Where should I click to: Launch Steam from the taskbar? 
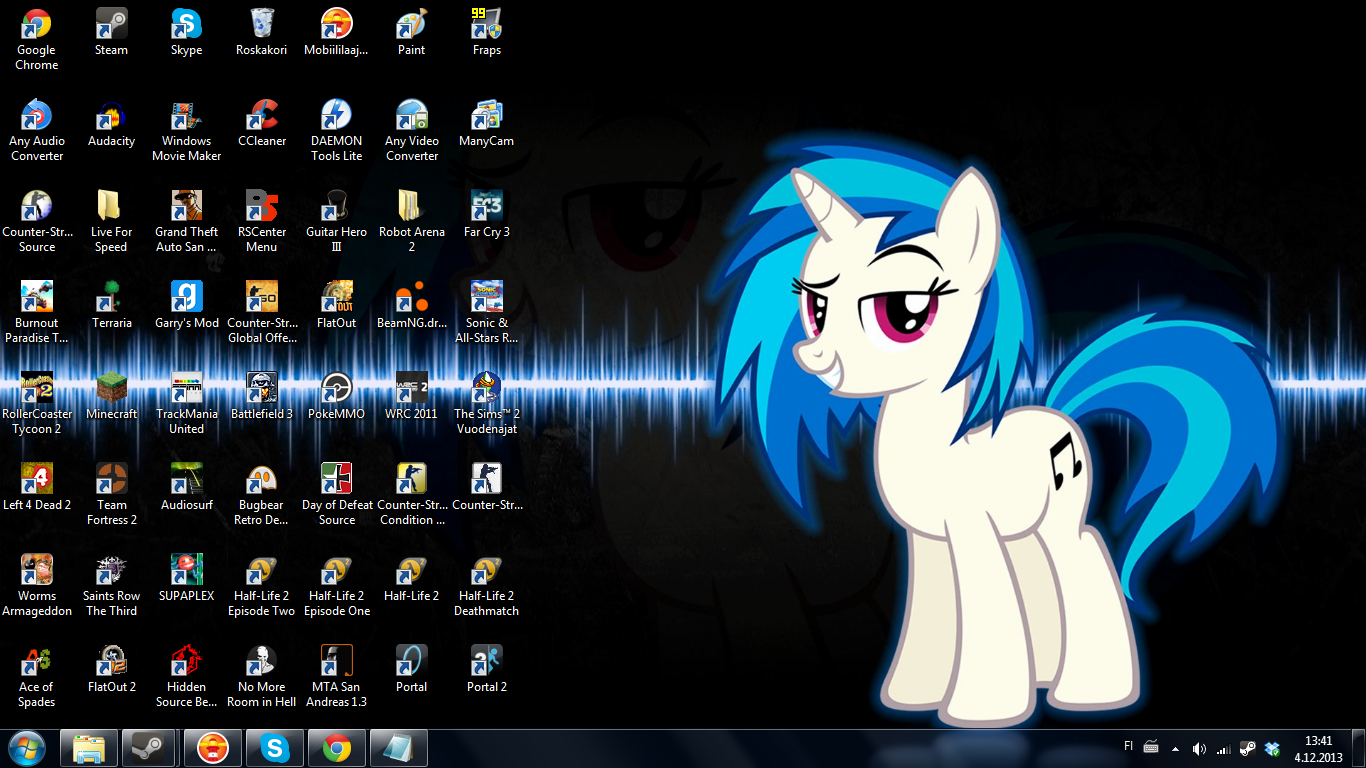click(149, 748)
